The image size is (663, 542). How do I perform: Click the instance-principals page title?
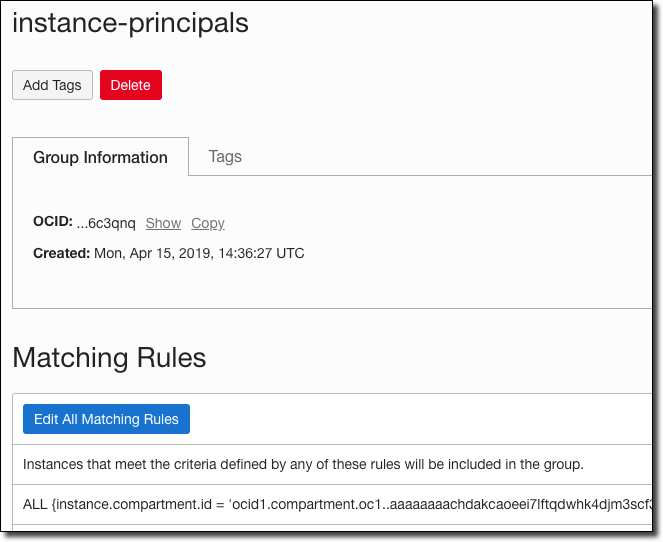130,24
